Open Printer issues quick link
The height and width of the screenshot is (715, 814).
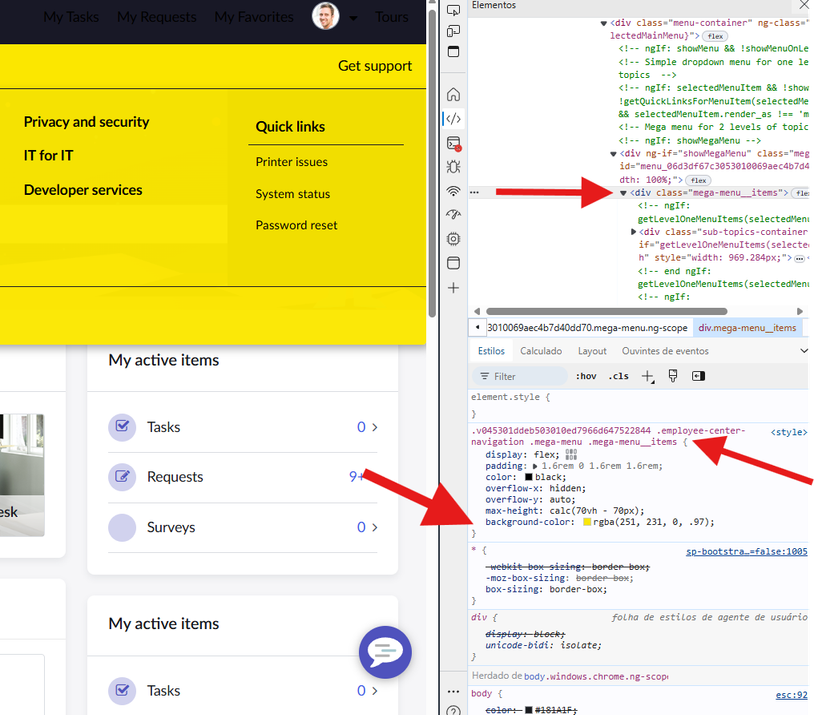[x=291, y=162]
